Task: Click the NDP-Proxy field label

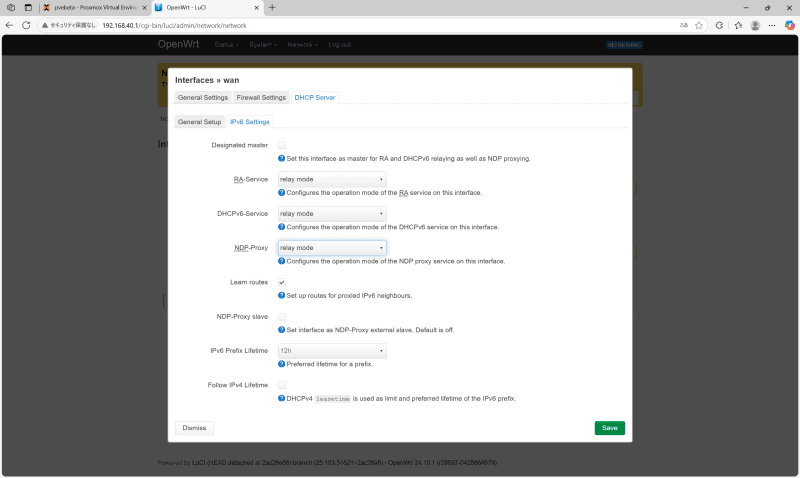Action: click(251, 248)
